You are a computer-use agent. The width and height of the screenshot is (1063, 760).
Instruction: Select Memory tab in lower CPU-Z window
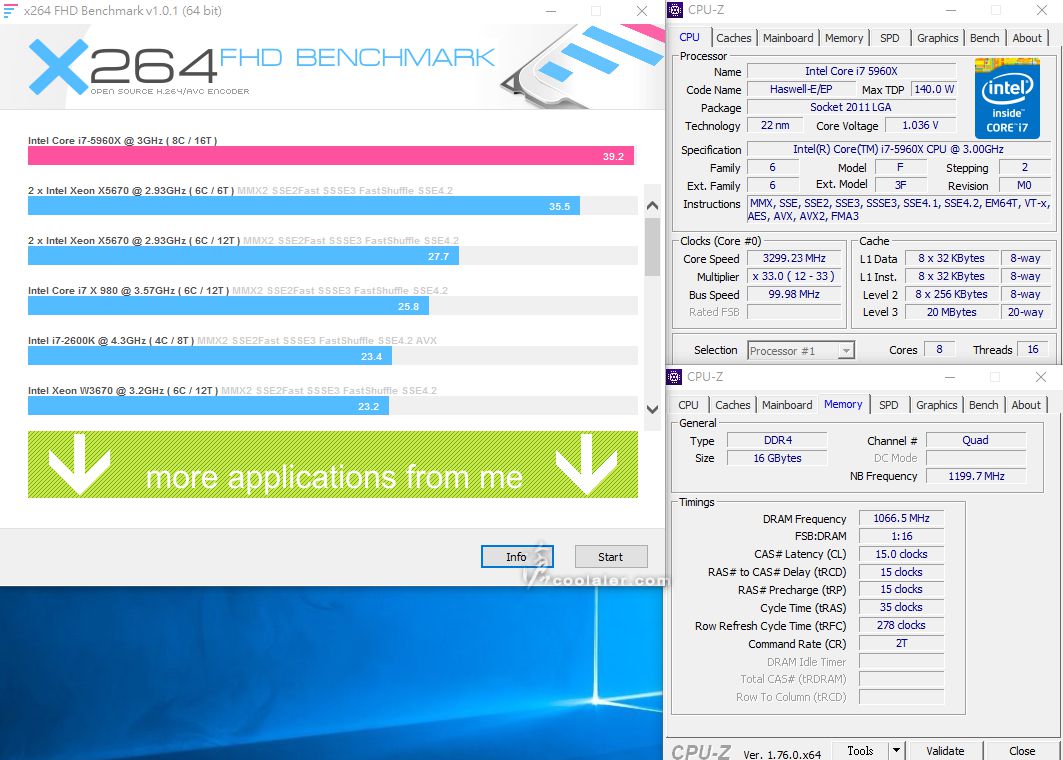click(x=843, y=404)
